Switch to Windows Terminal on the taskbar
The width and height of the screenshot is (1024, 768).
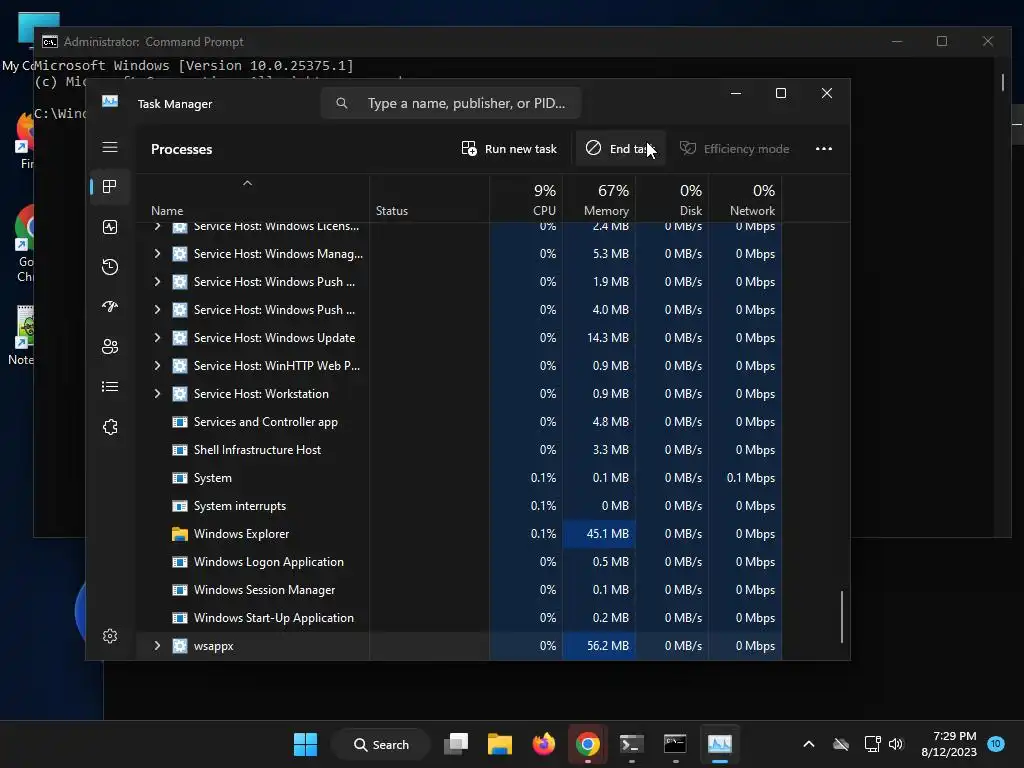coord(632,744)
